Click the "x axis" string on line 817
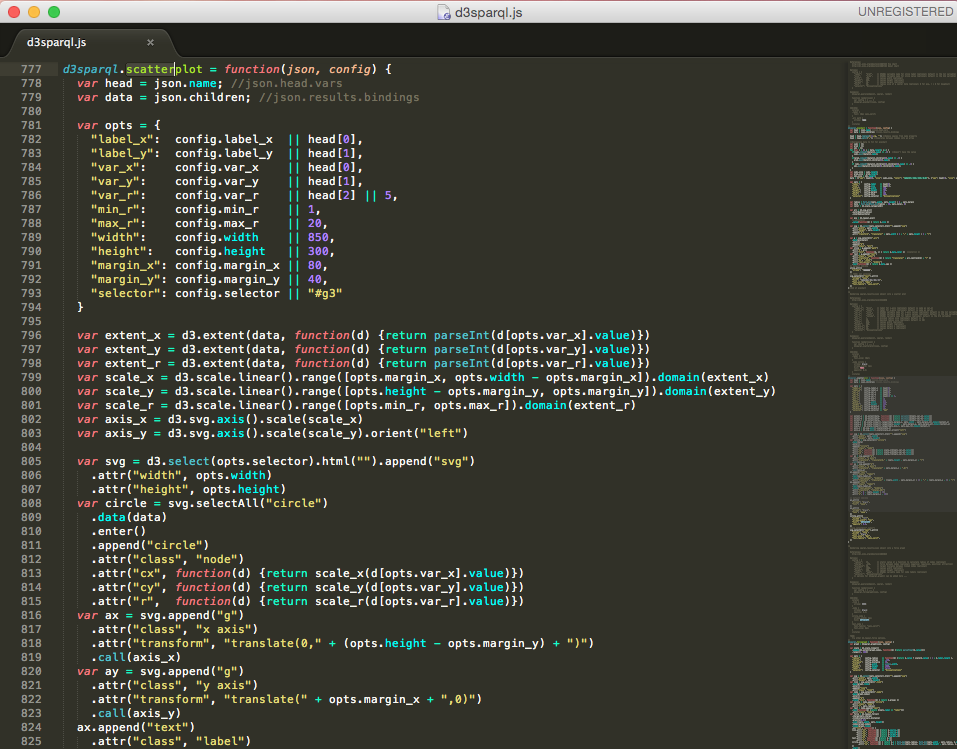The height and width of the screenshot is (749, 957). point(224,629)
